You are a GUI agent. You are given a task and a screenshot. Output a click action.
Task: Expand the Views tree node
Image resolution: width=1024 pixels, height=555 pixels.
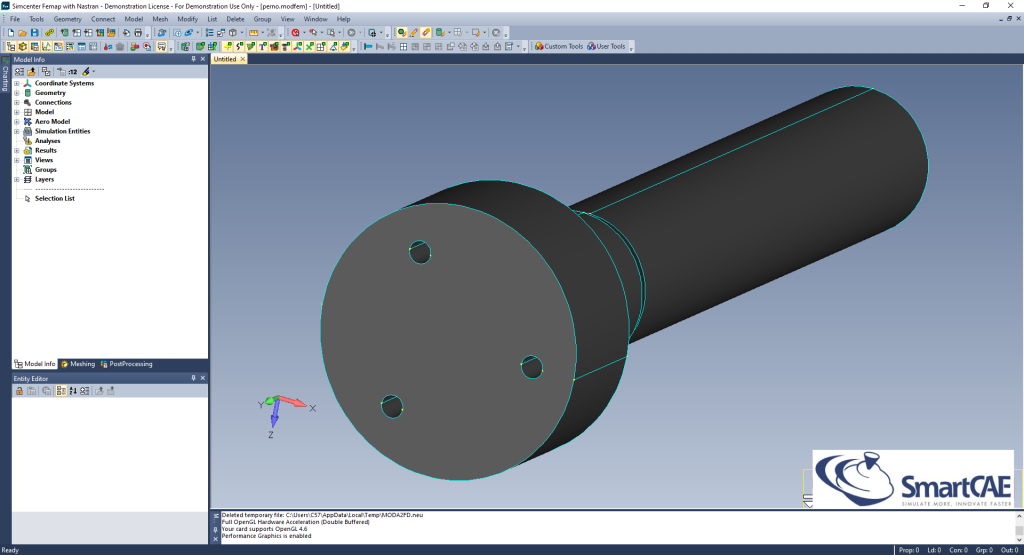click(x=17, y=160)
